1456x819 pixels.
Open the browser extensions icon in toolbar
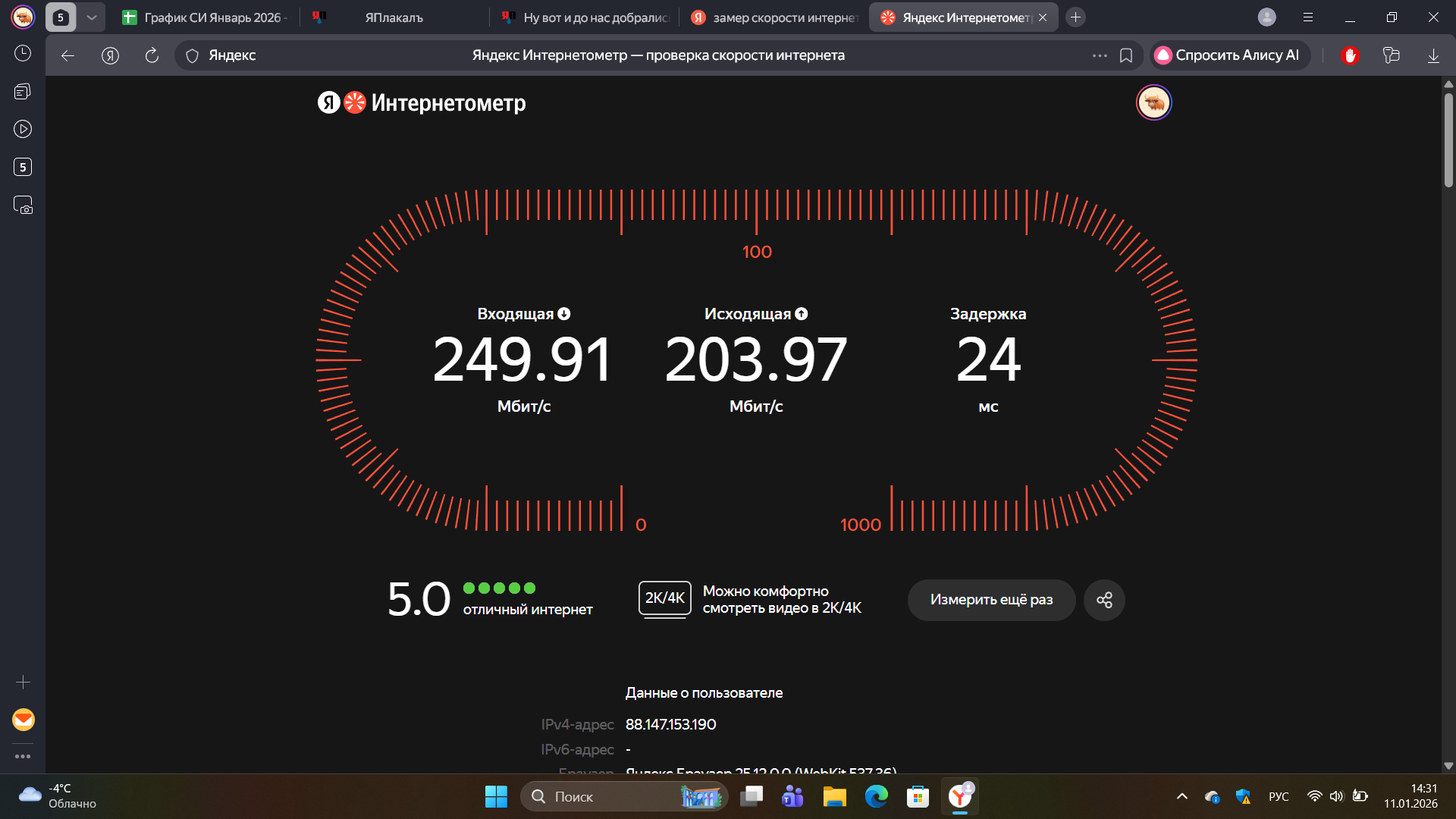(1391, 55)
